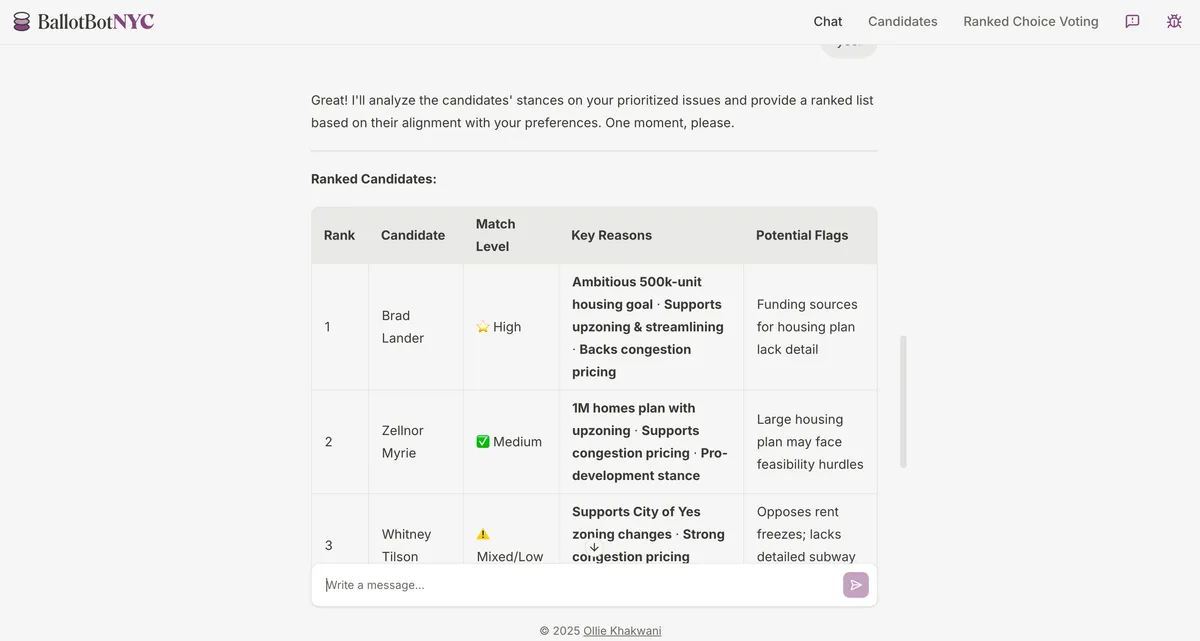Click rank number 1 cell
The height and width of the screenshot is (641, 1200).
[340, 327]
